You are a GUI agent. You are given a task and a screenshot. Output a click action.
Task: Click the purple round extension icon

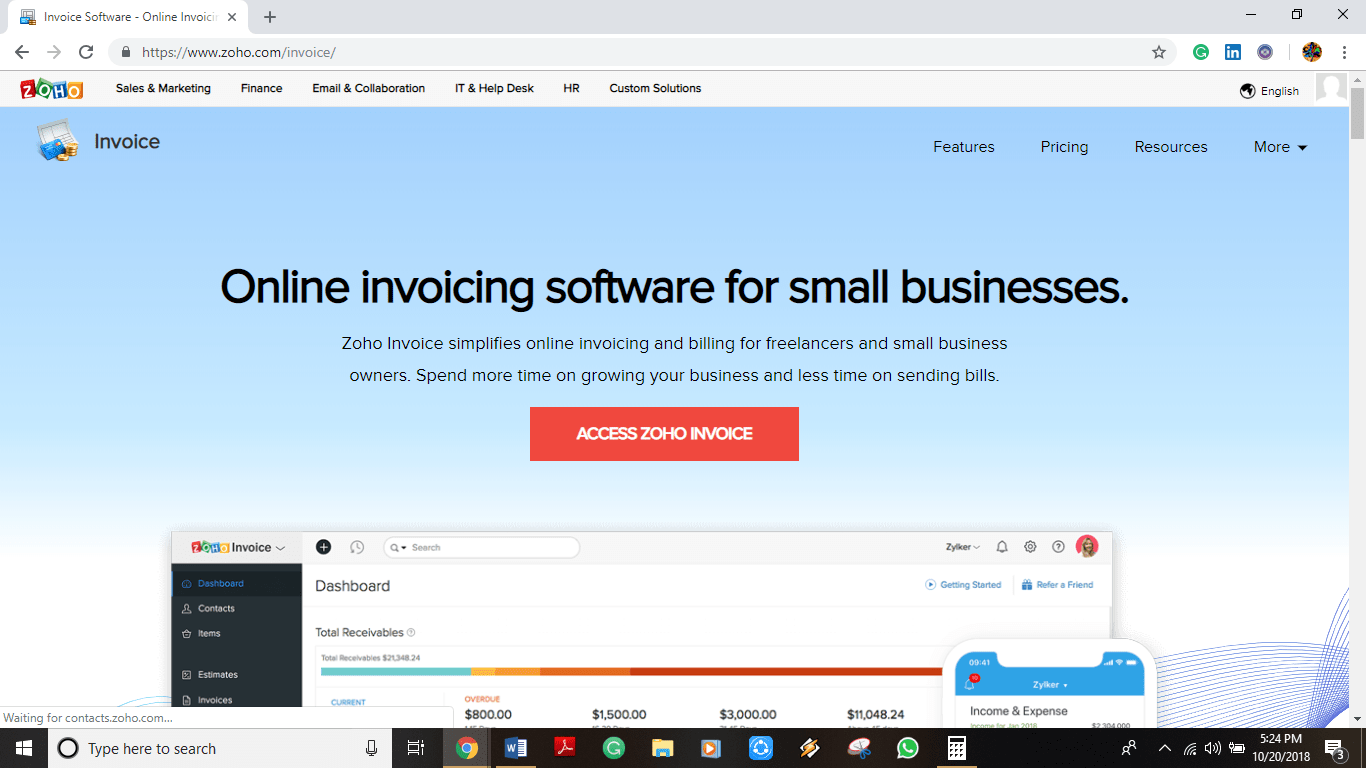1265,52
